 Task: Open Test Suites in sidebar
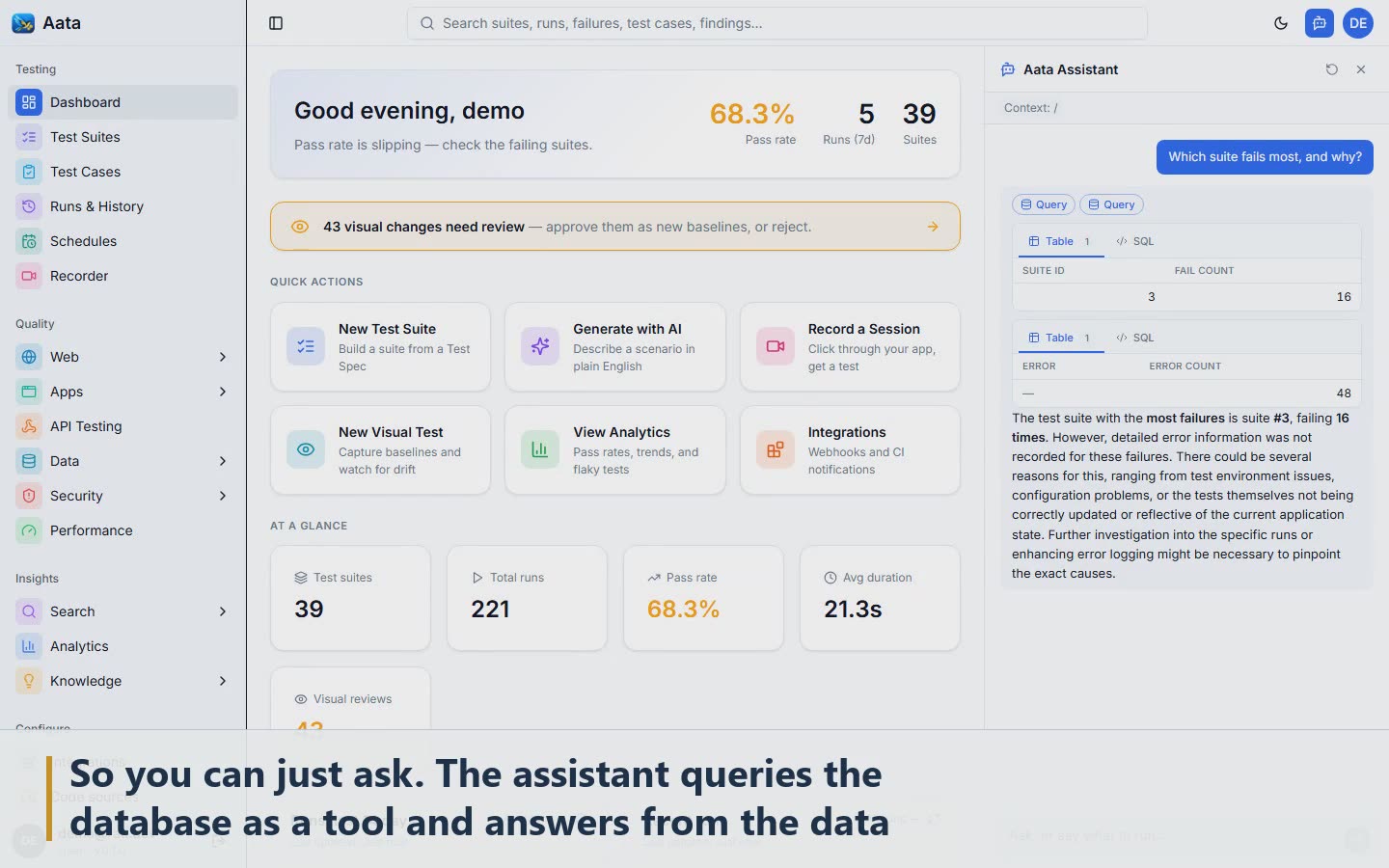click(123, 137)
